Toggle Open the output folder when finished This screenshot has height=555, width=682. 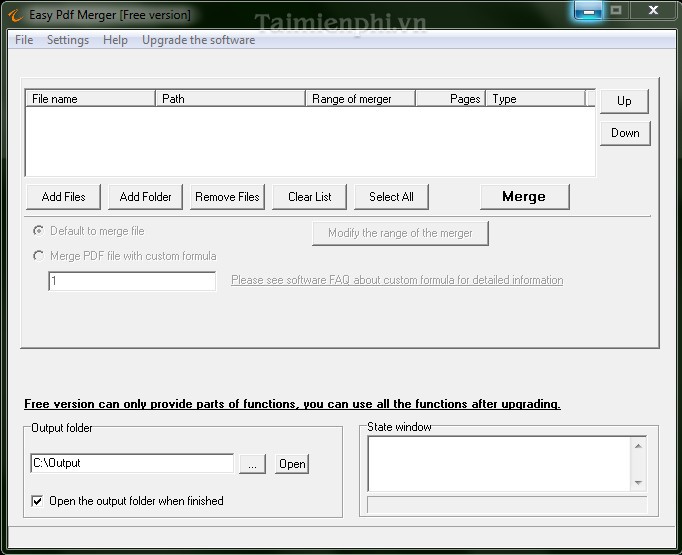(38, 501)
